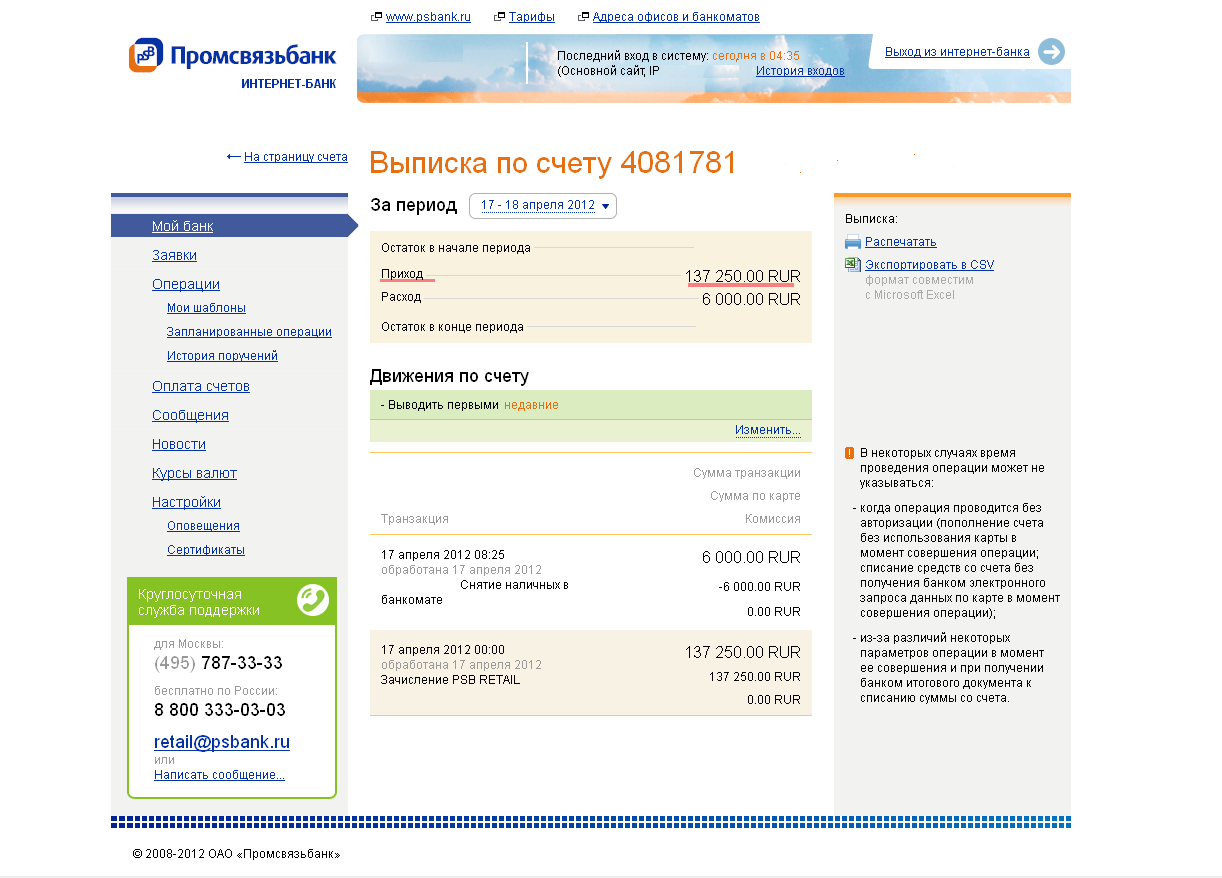
Task: Click Экспортировать в CSV link
Action: pyautogui.click(x=930, y=265)
